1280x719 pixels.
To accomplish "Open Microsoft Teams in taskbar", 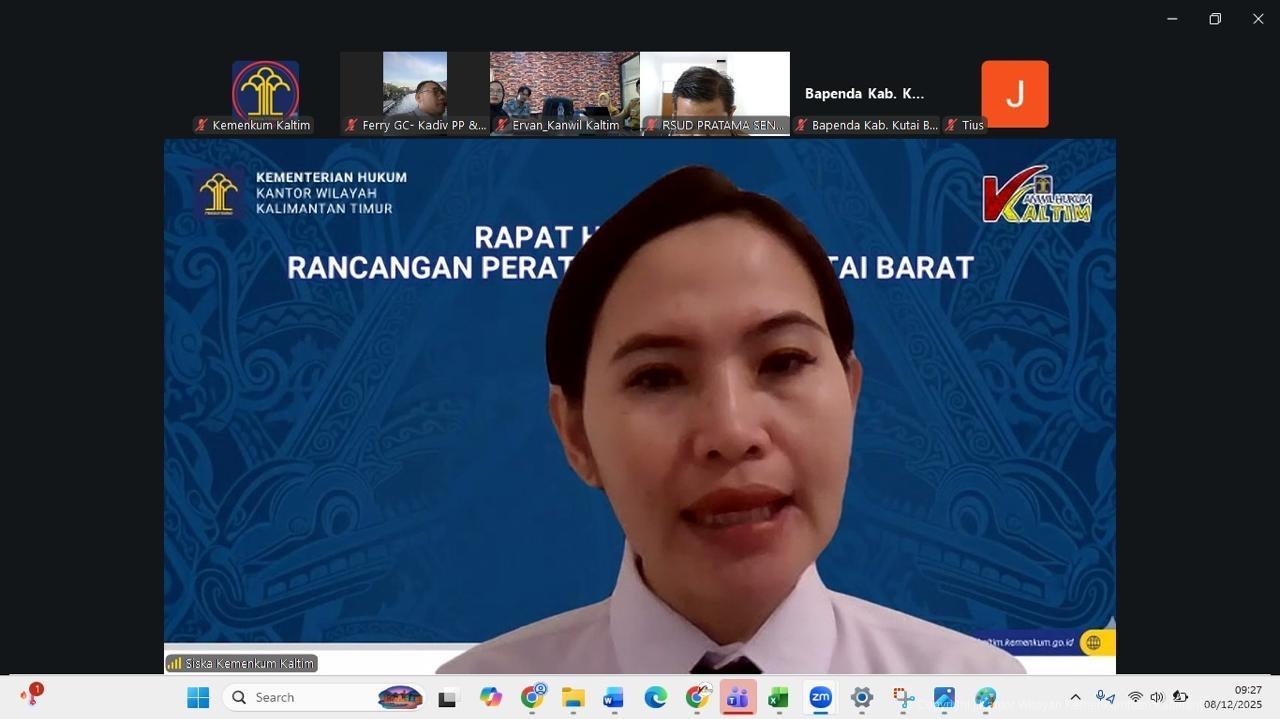I will pos(738,697).
